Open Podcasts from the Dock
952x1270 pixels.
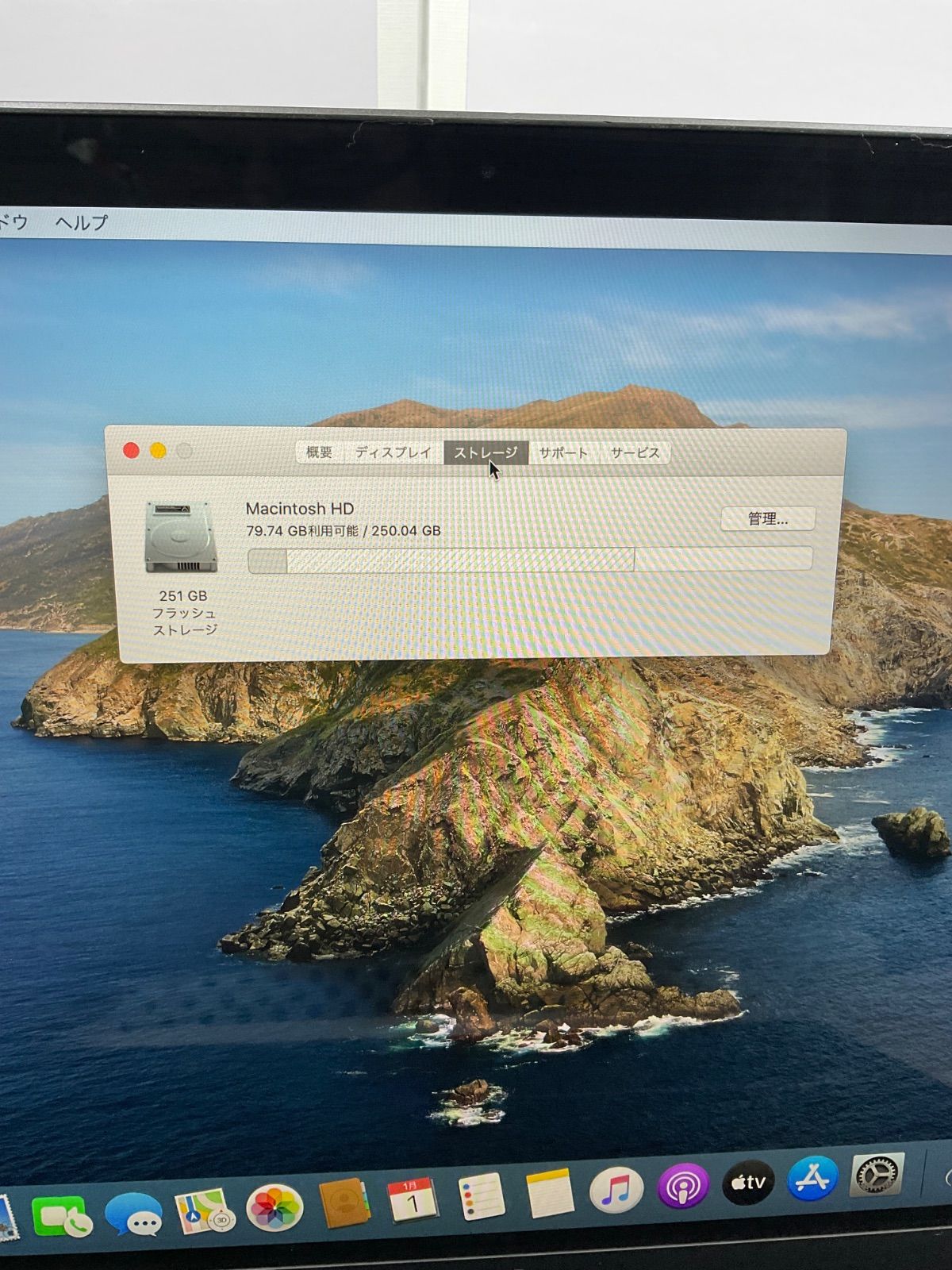683,1186
